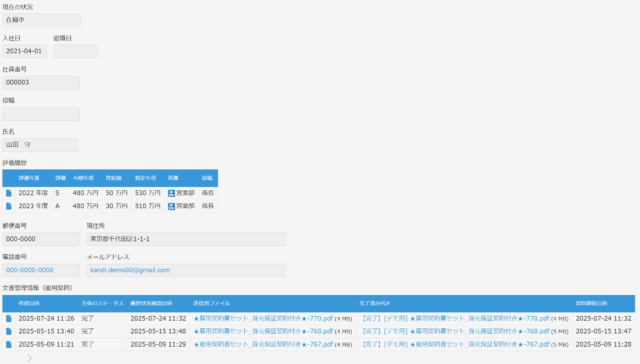Viewport: 640px width, 364px height.
Task: Click the 完了済みPDF column header
Action: pyautogui.click(x=375, y=303)
